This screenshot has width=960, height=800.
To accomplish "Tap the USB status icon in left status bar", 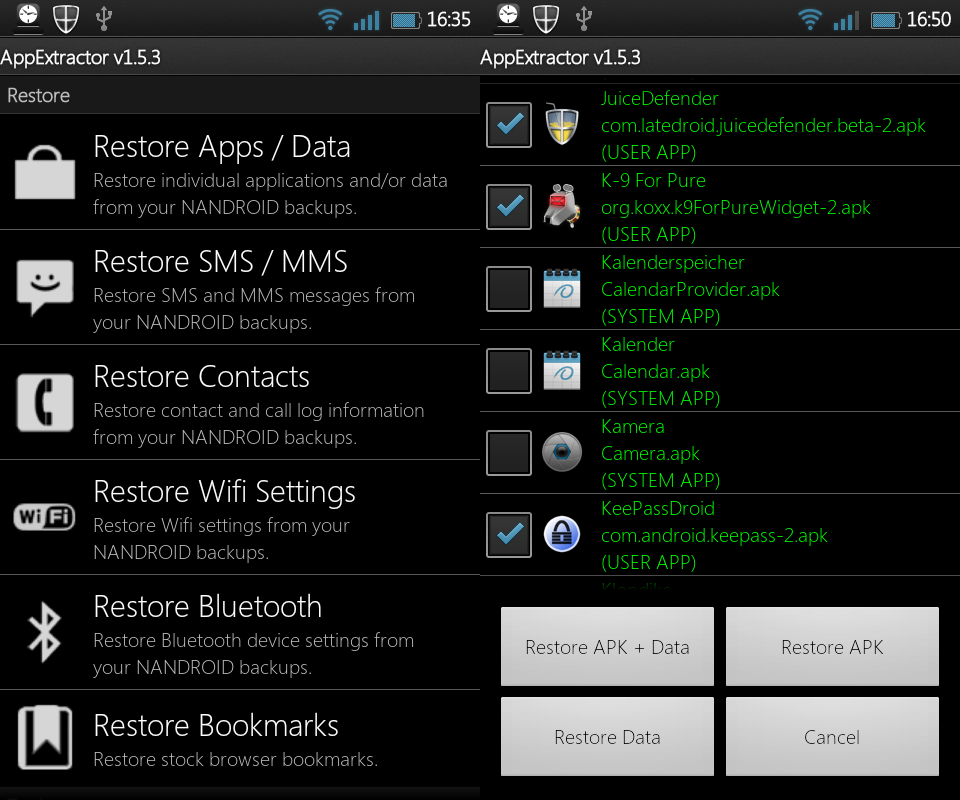I will (x=103, y=18).
